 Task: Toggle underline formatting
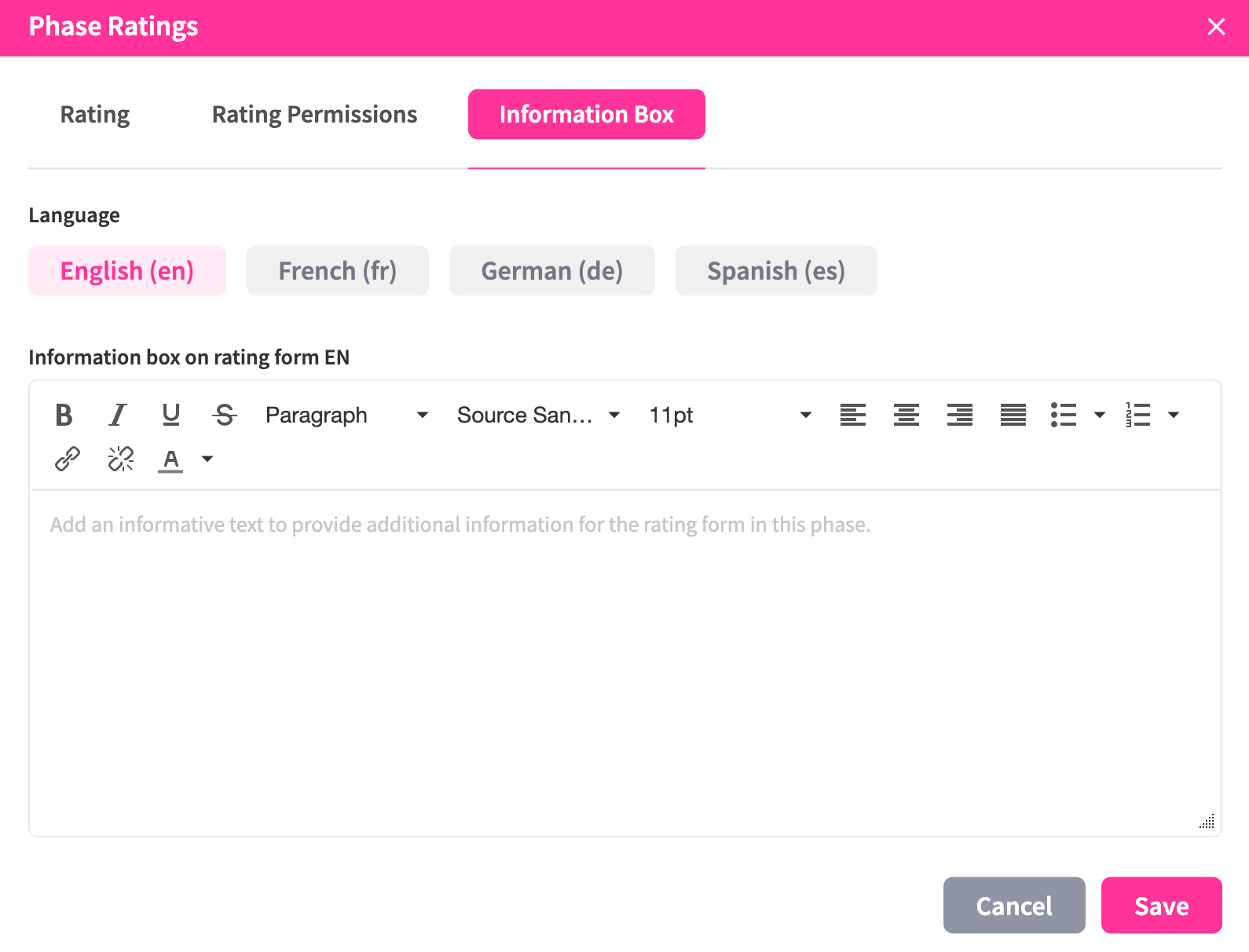point(170,415)
